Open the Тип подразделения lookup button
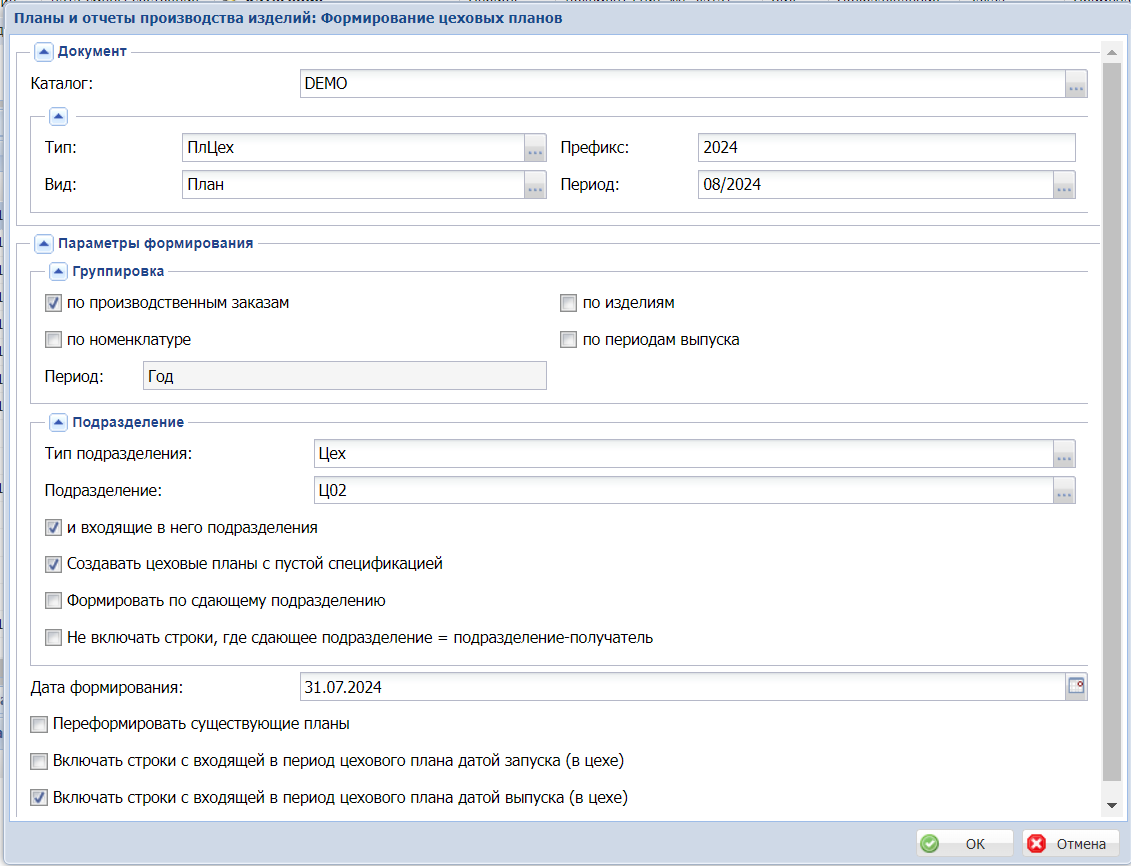Screen dimensions: 1131x866 point(1064,454)
